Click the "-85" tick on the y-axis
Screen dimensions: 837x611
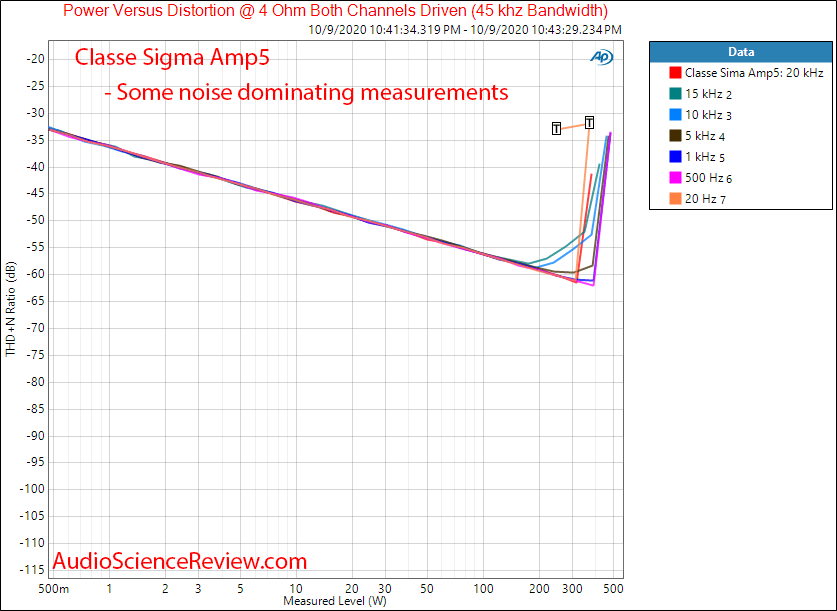pos(35,409)
